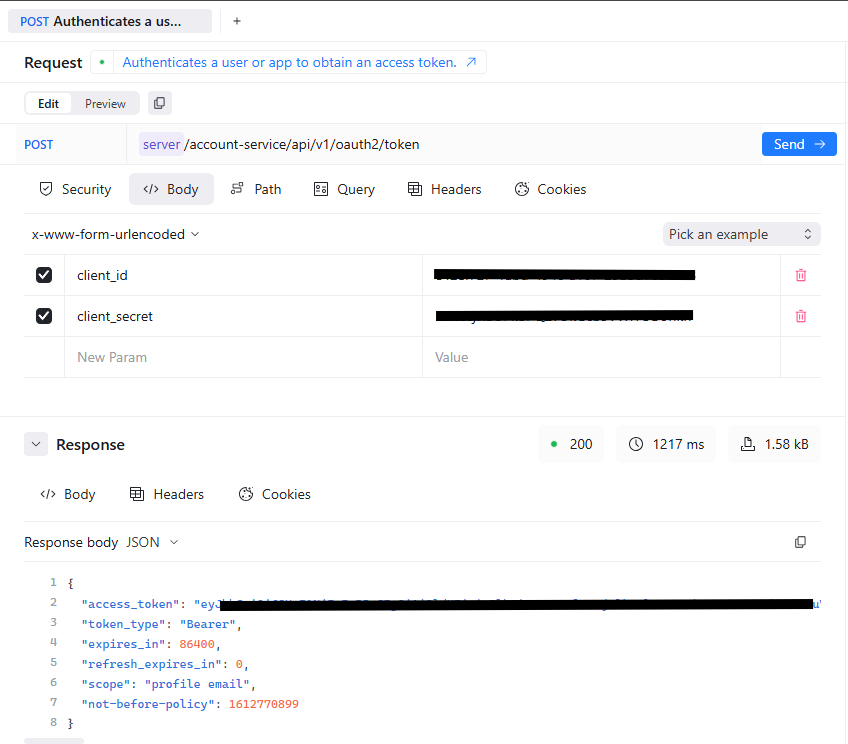Click the client_id value field
The image size is (848, 744).
(601, 275)
